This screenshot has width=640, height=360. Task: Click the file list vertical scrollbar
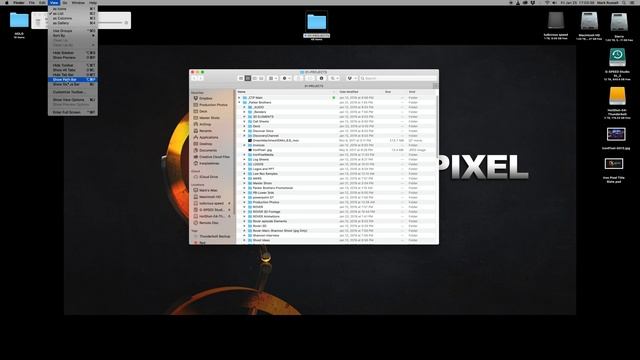click(x=437, y=127)
